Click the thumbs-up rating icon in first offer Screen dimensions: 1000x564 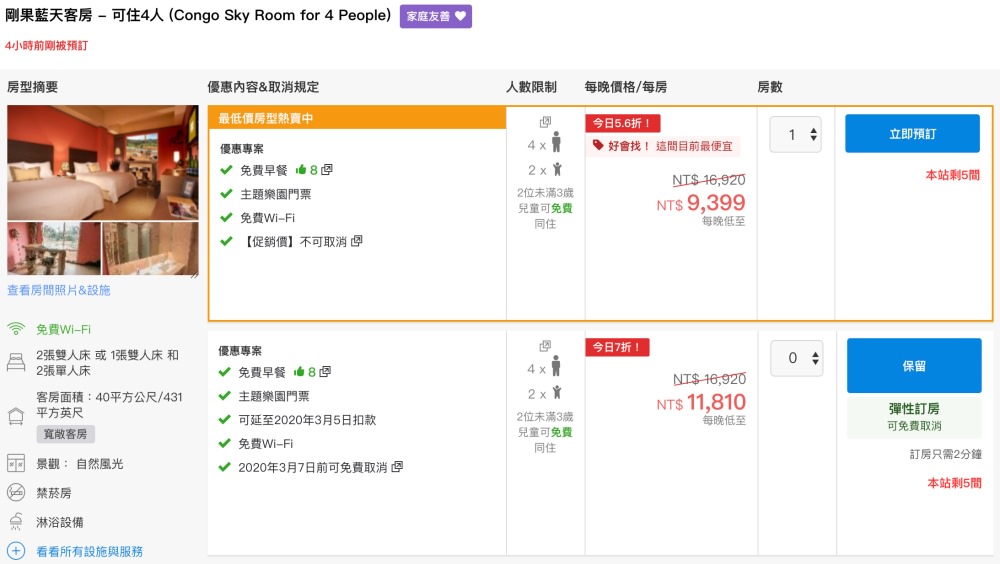(x=300, y=170)
